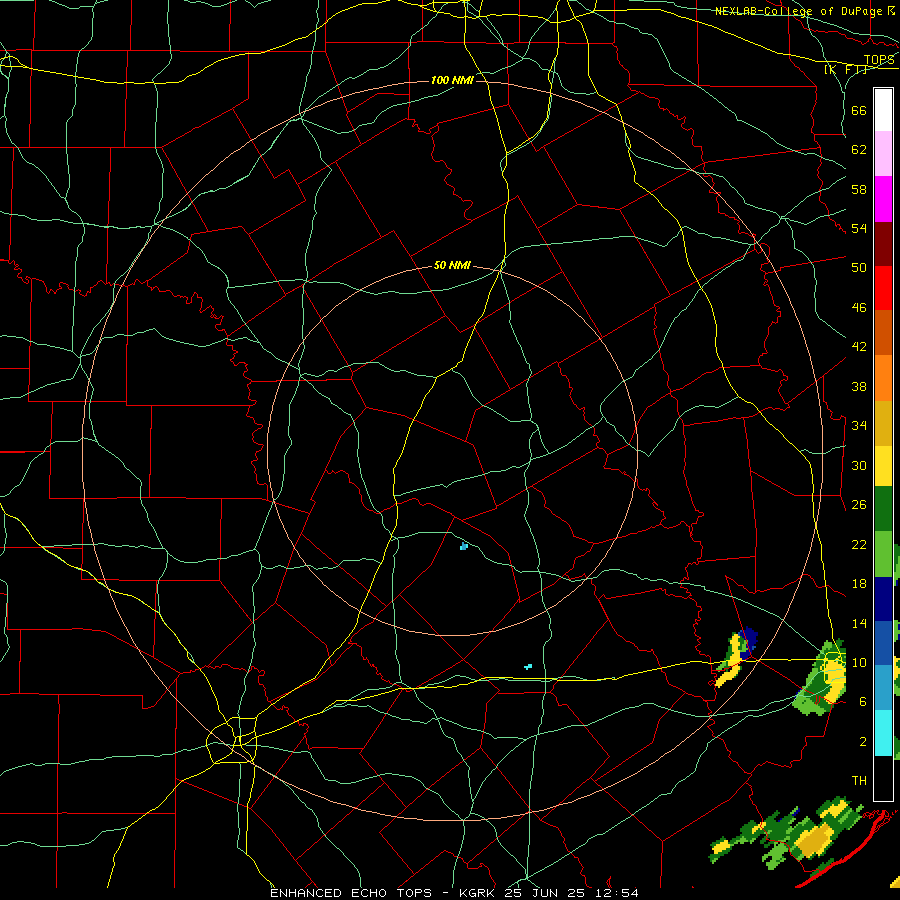Select the dark orange legend swatch
The width and height of the screenshot is (900, 900).
883,332
